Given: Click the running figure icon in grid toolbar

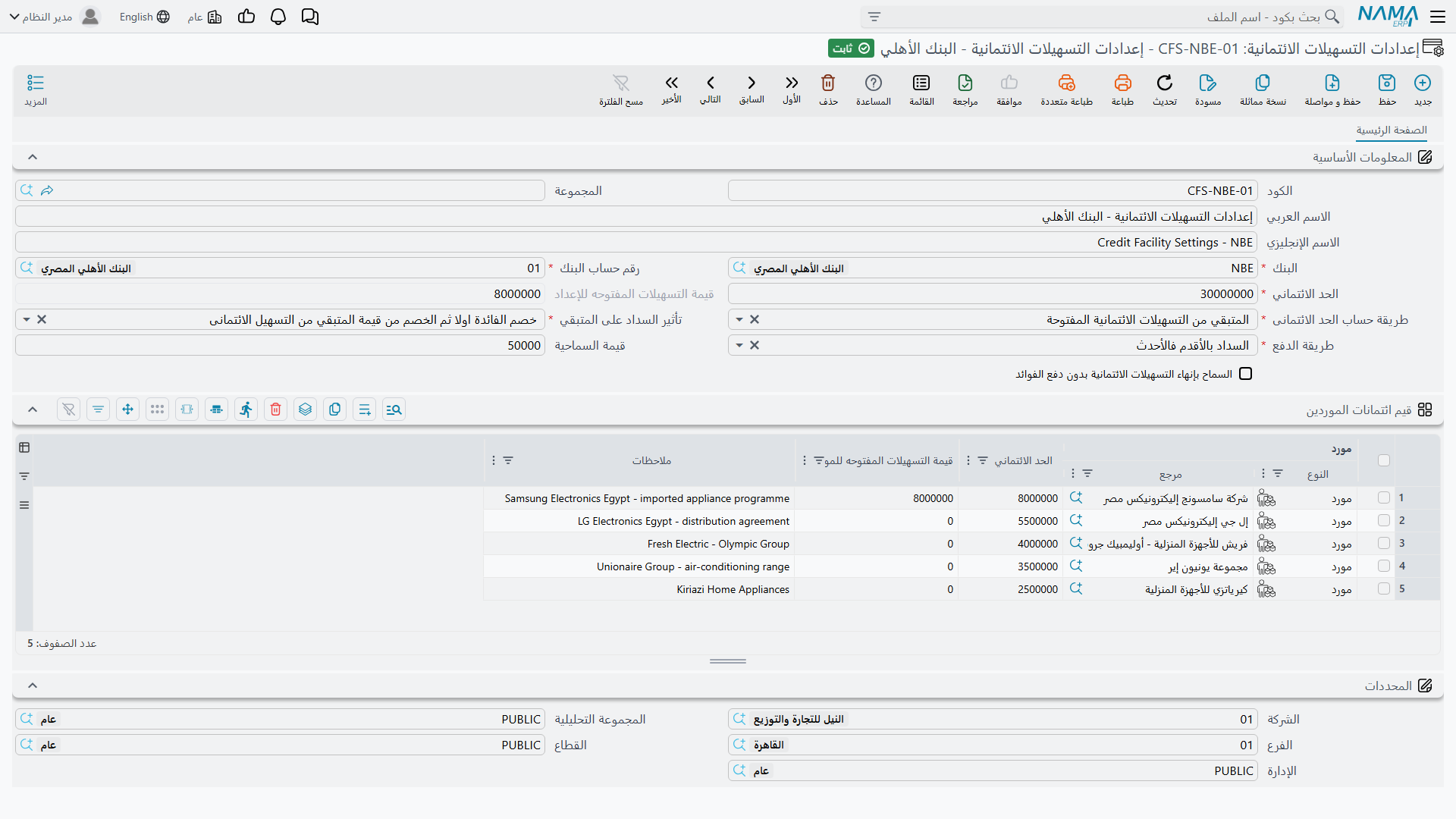Looking at the screenshot, I should coord(246,409).
